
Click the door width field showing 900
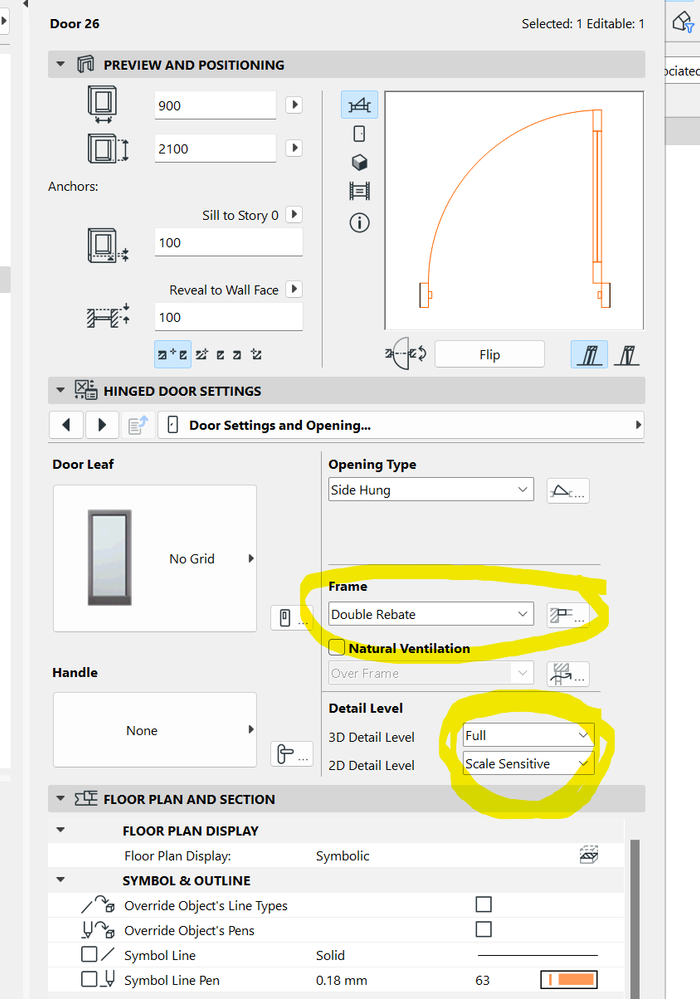click(x=215, y=105)
